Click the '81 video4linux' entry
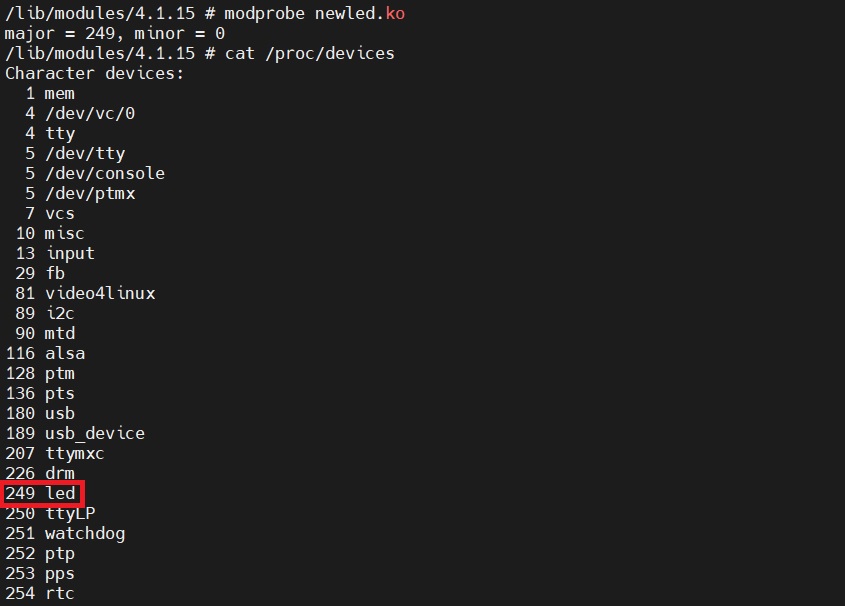The image size is (845, 606). point(85,293)
